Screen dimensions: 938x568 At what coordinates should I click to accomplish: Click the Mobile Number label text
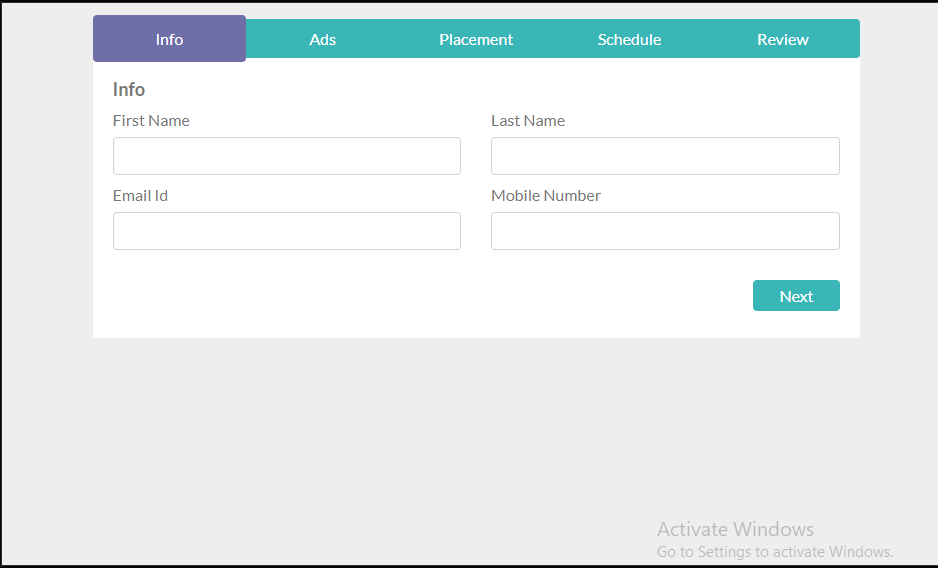click(x=546, y=196)
